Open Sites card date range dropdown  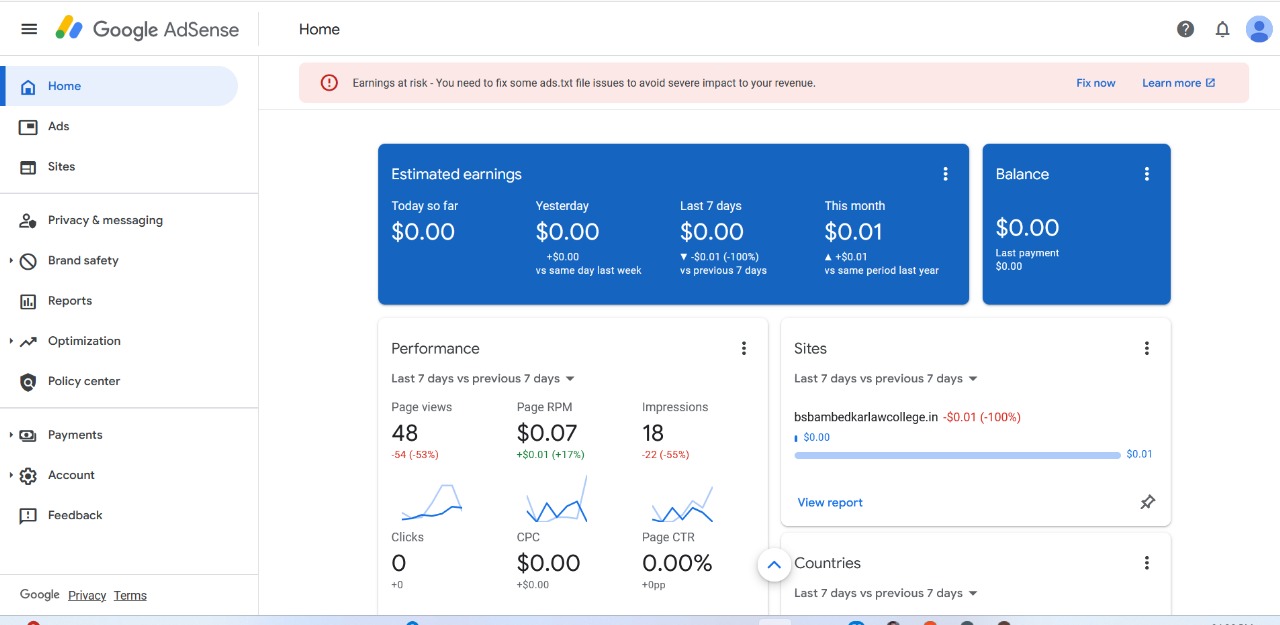886,379
